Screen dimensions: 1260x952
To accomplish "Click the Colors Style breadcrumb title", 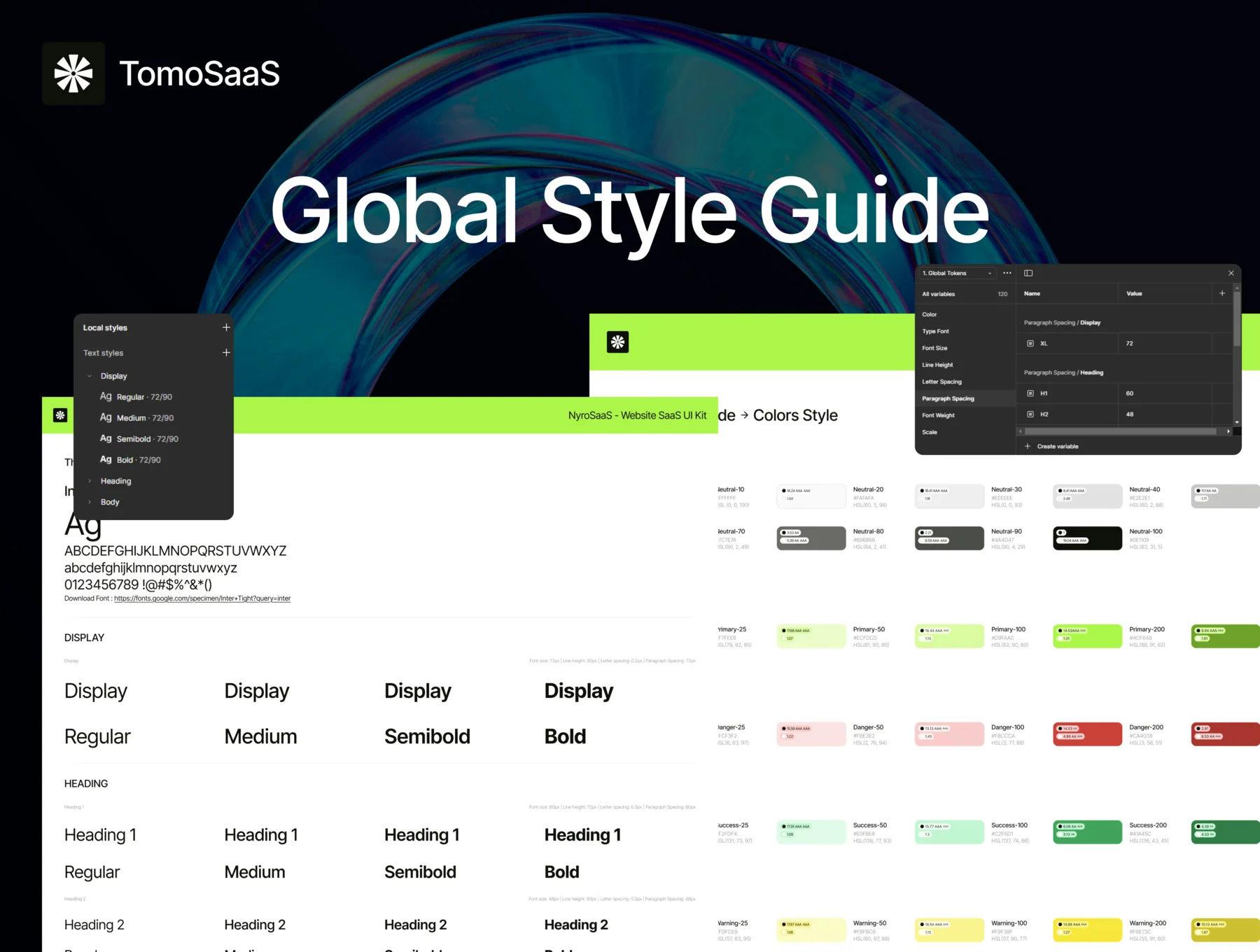I will click(795, 415).
